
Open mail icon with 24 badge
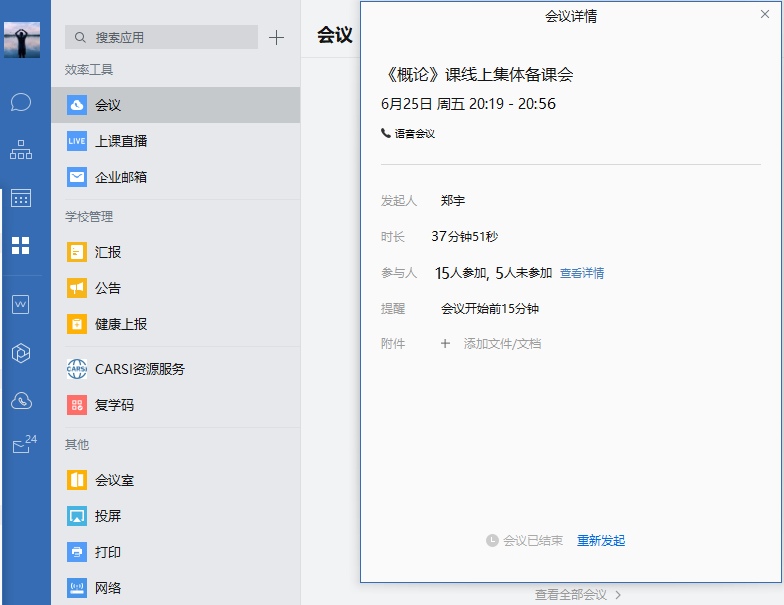click(22, 447)
